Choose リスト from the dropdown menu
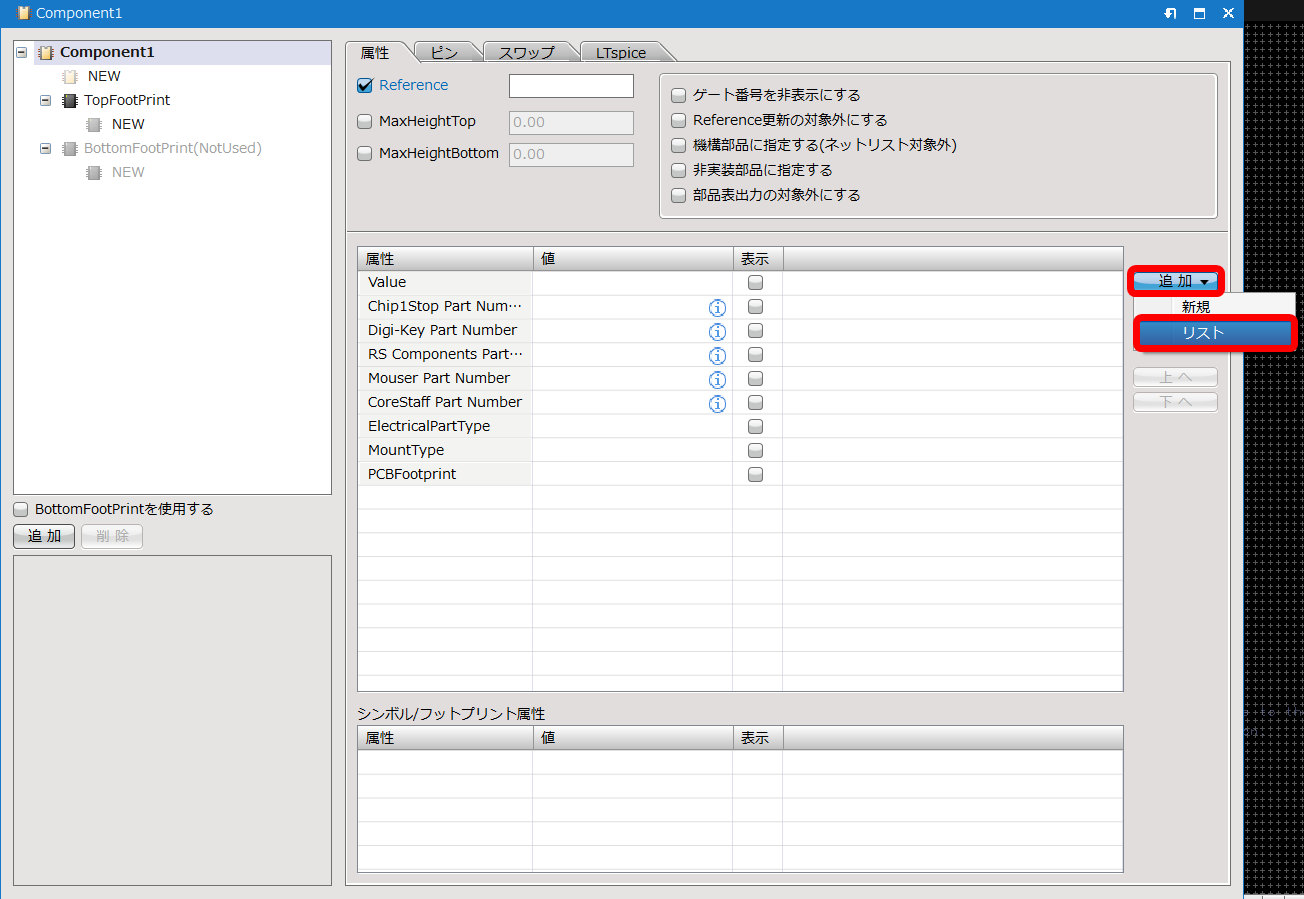The image size is (1304, 899). click(x=1215, y=333)
